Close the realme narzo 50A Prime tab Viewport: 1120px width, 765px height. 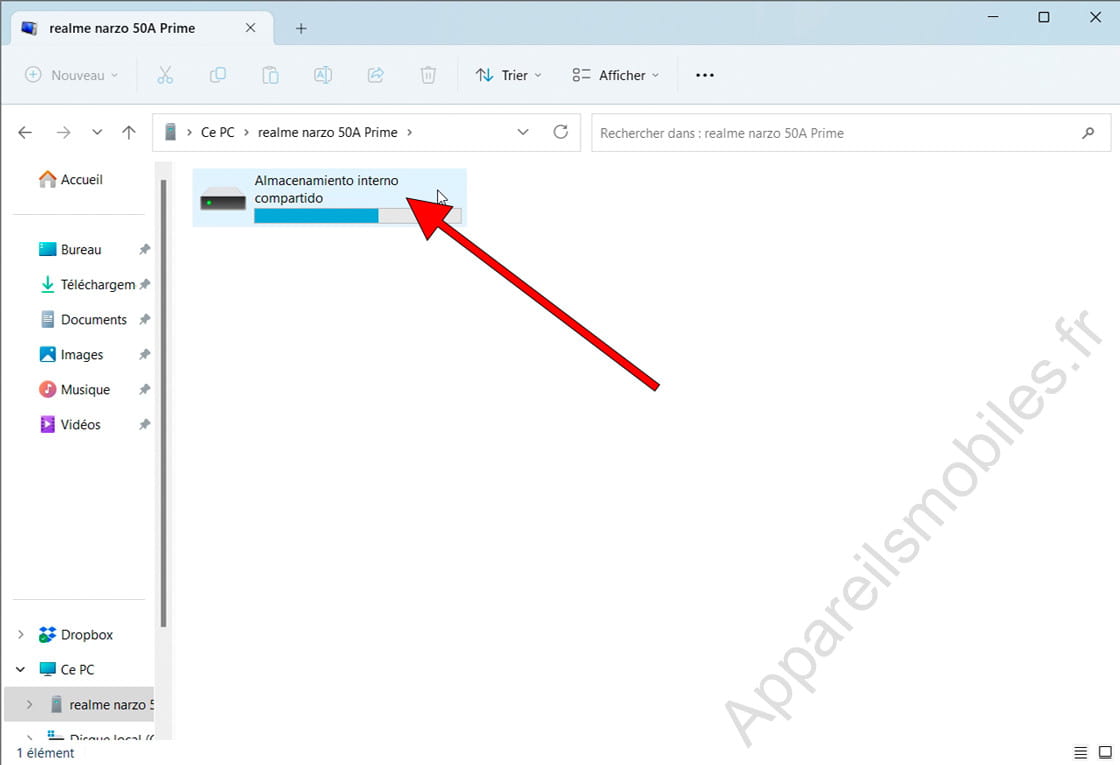[x=251, y=28]
